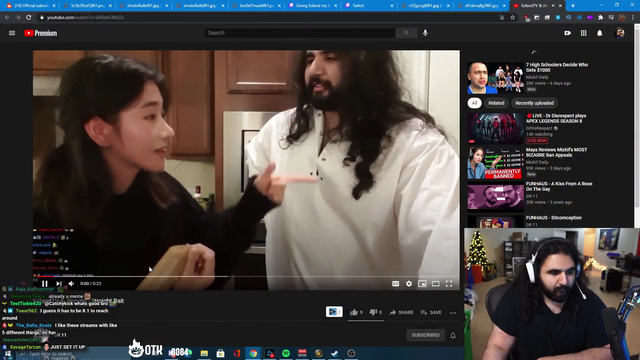Reload the current page
The height and width of the screenshot is (360, 640).
[x=29, y=18]
